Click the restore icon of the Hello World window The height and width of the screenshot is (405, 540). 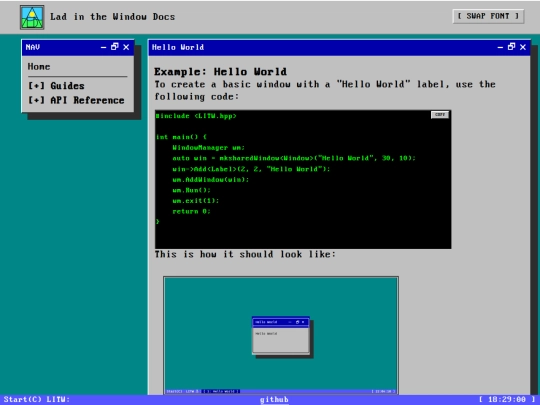tap(511, 47)
